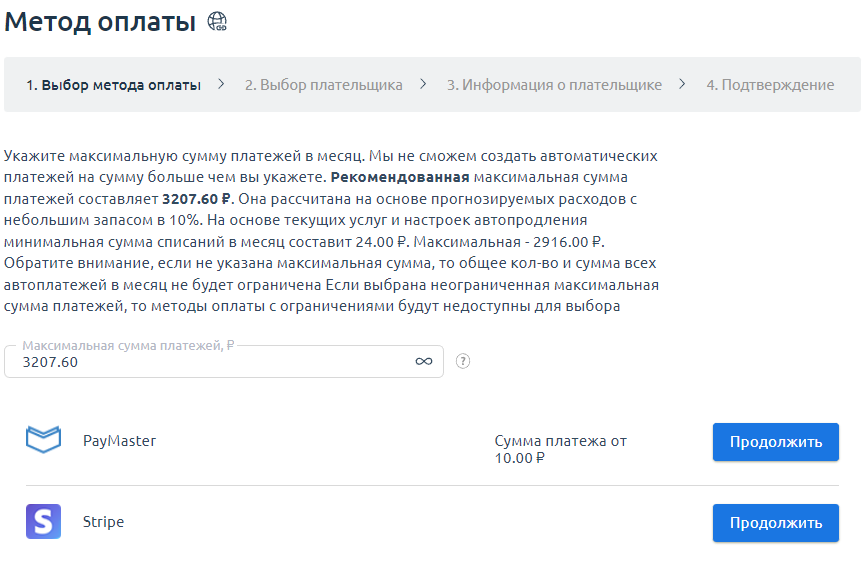Viewport: 865px width, 562px height.
Task: Click the Метод оплаты page heading
Action: tap(100, 22)
